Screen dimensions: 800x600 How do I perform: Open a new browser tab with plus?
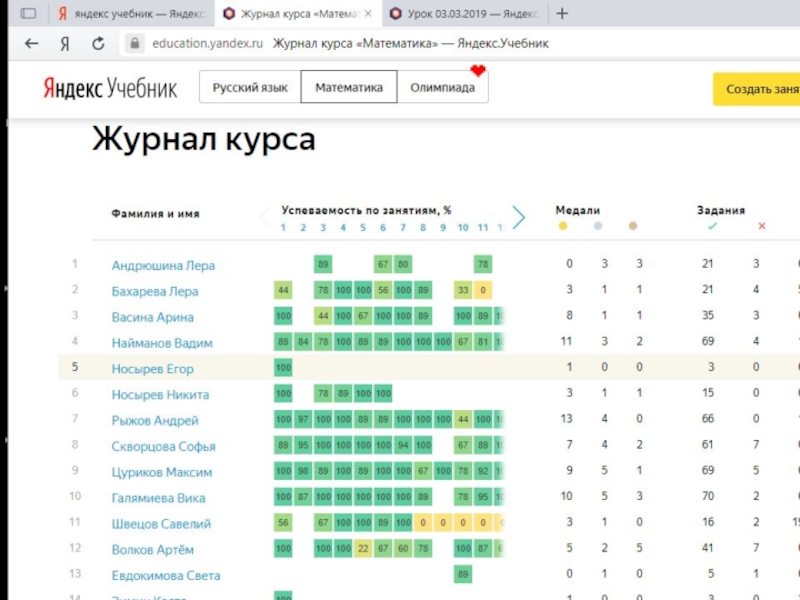[x=562, y=14]
